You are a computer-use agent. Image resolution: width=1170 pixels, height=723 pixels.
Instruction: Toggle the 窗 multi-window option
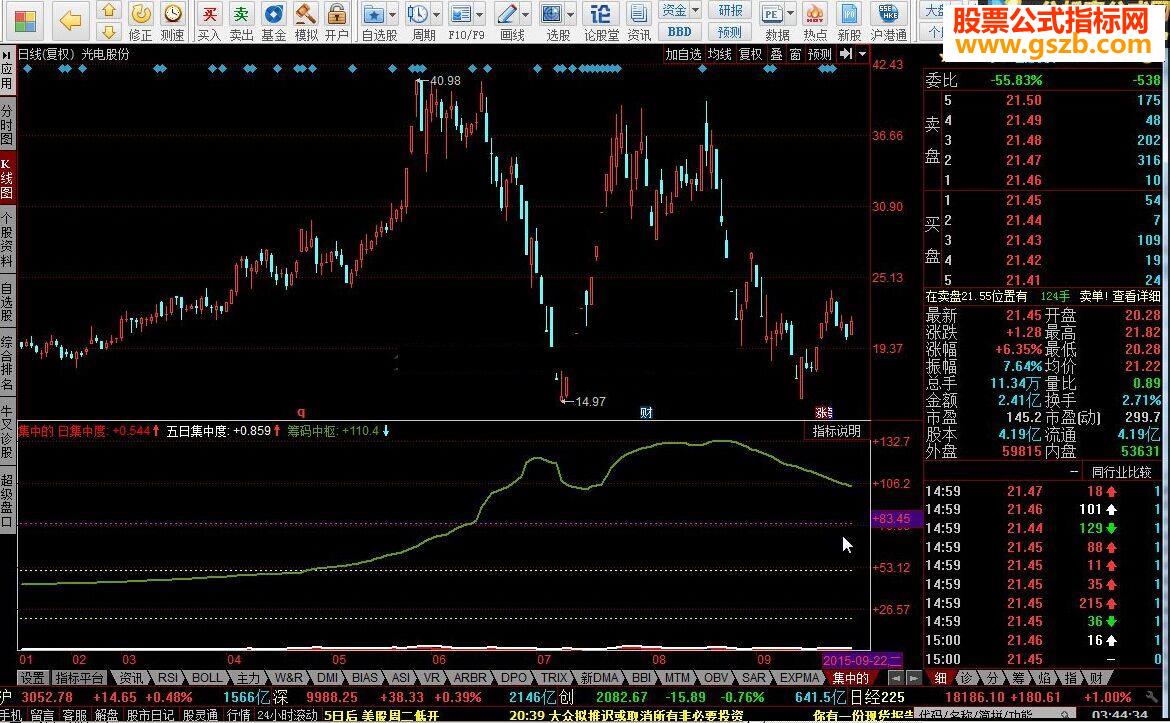click(x=795, y=54)
